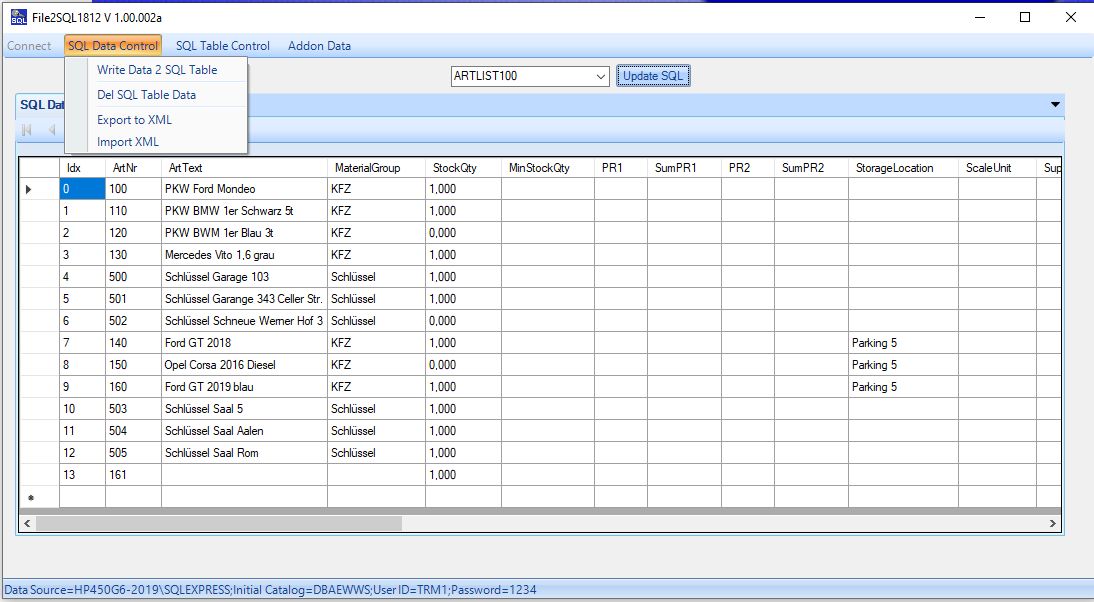1094x602 pixels.
Task: Select cell 'Opel Corsa 2016 Diesel'
Action: tap(244, 365)
